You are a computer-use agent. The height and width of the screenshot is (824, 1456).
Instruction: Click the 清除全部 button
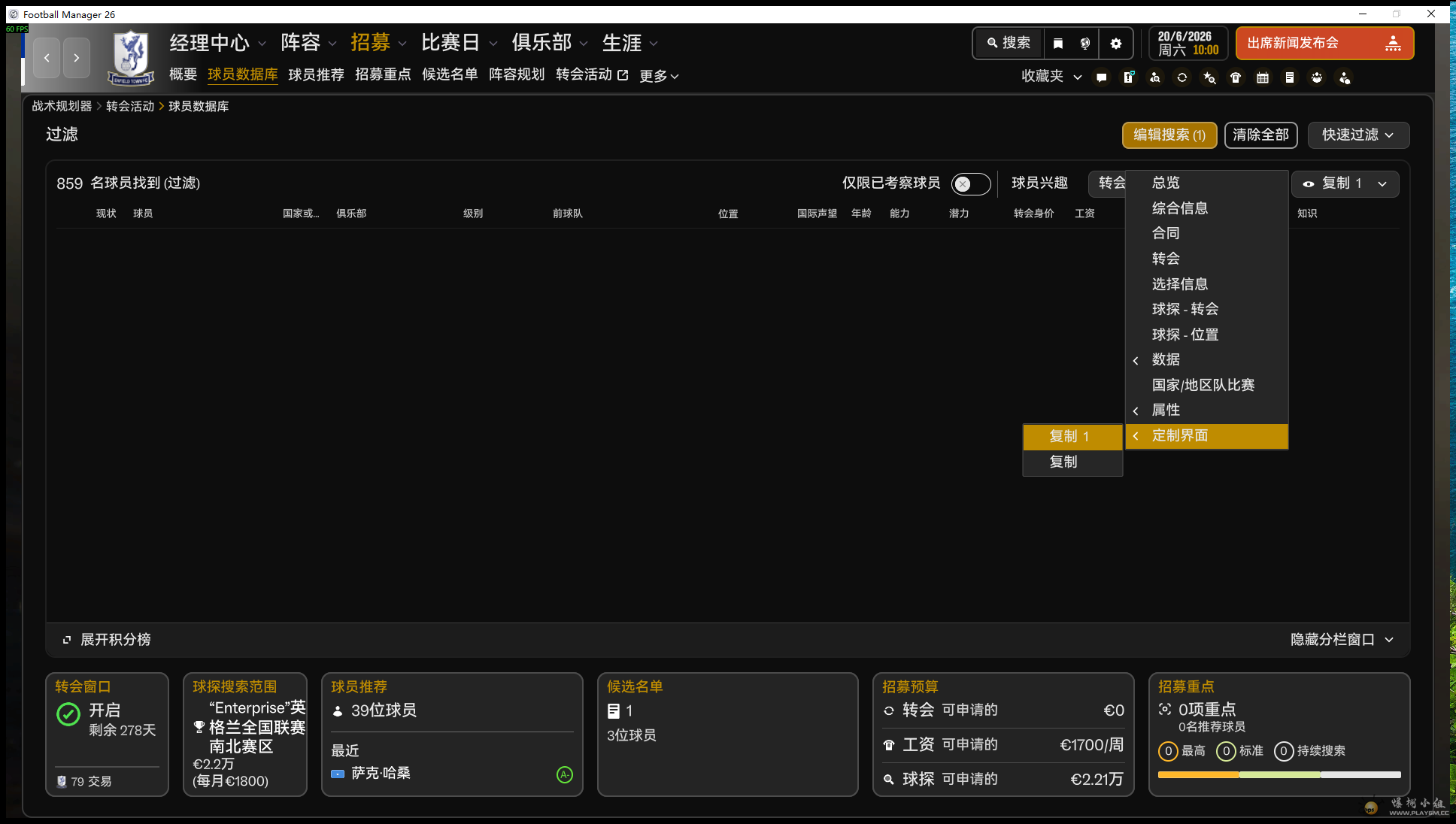[1260, 135]
